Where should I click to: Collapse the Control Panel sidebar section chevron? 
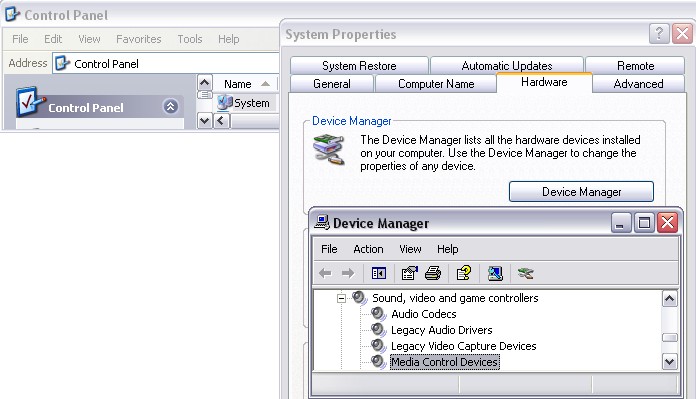click(170, 107)
